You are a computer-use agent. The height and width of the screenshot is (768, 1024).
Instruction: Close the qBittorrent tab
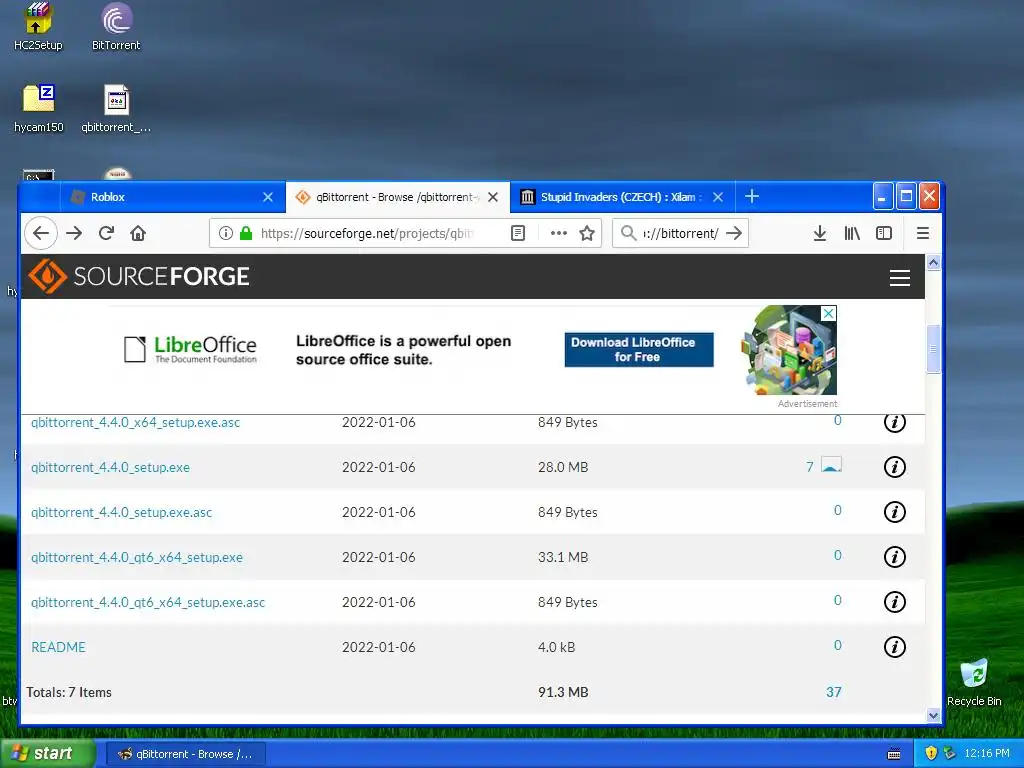tap(493, 197)
